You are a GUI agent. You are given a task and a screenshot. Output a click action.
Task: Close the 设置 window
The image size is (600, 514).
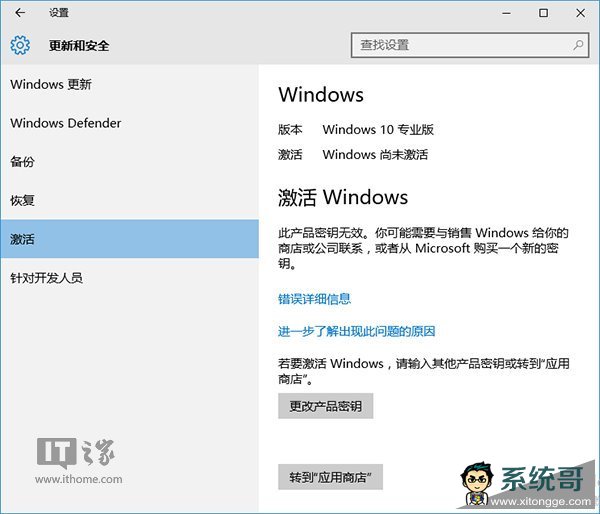[x=580, y=13]
